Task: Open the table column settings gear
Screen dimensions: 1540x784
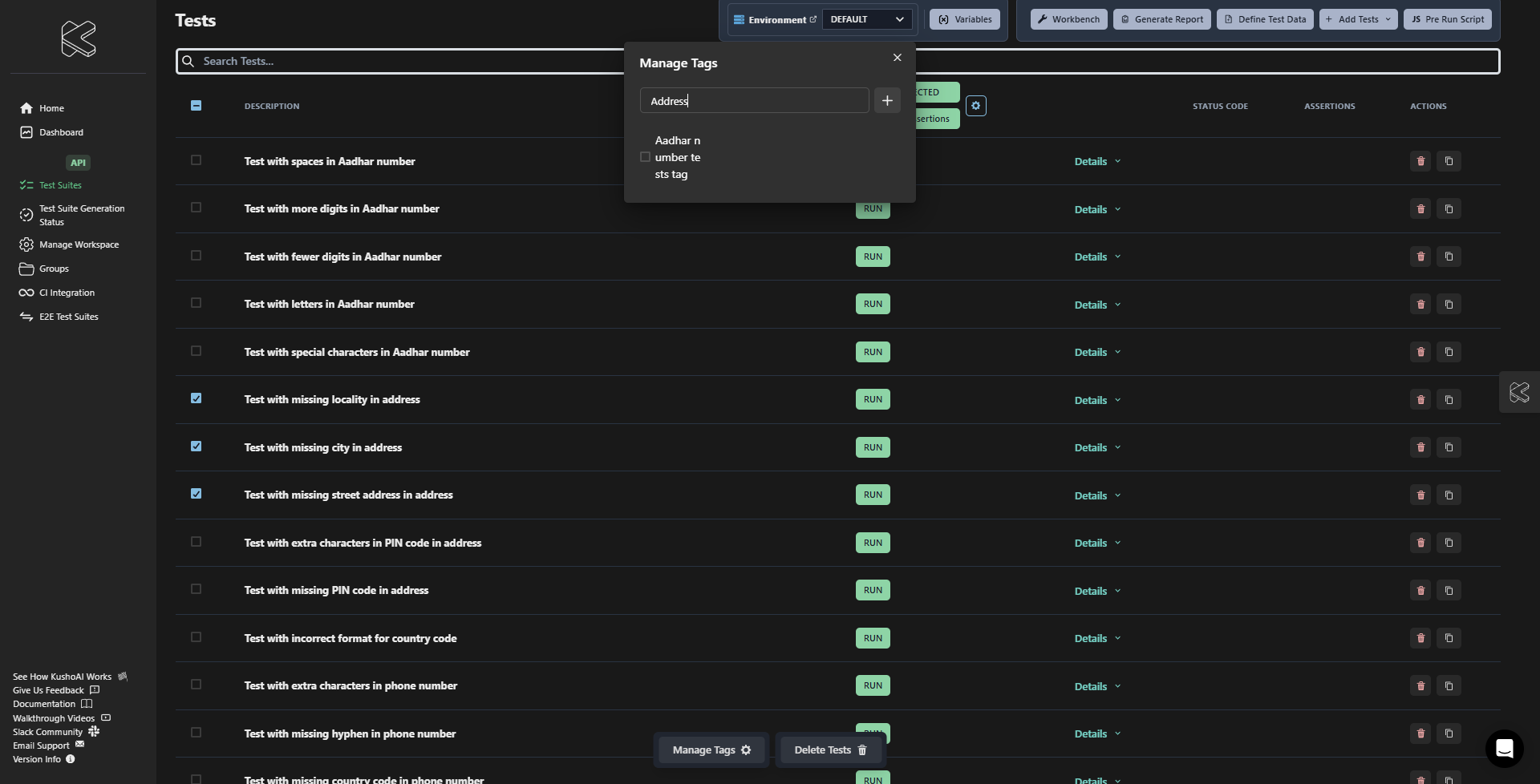Action: 975,106
